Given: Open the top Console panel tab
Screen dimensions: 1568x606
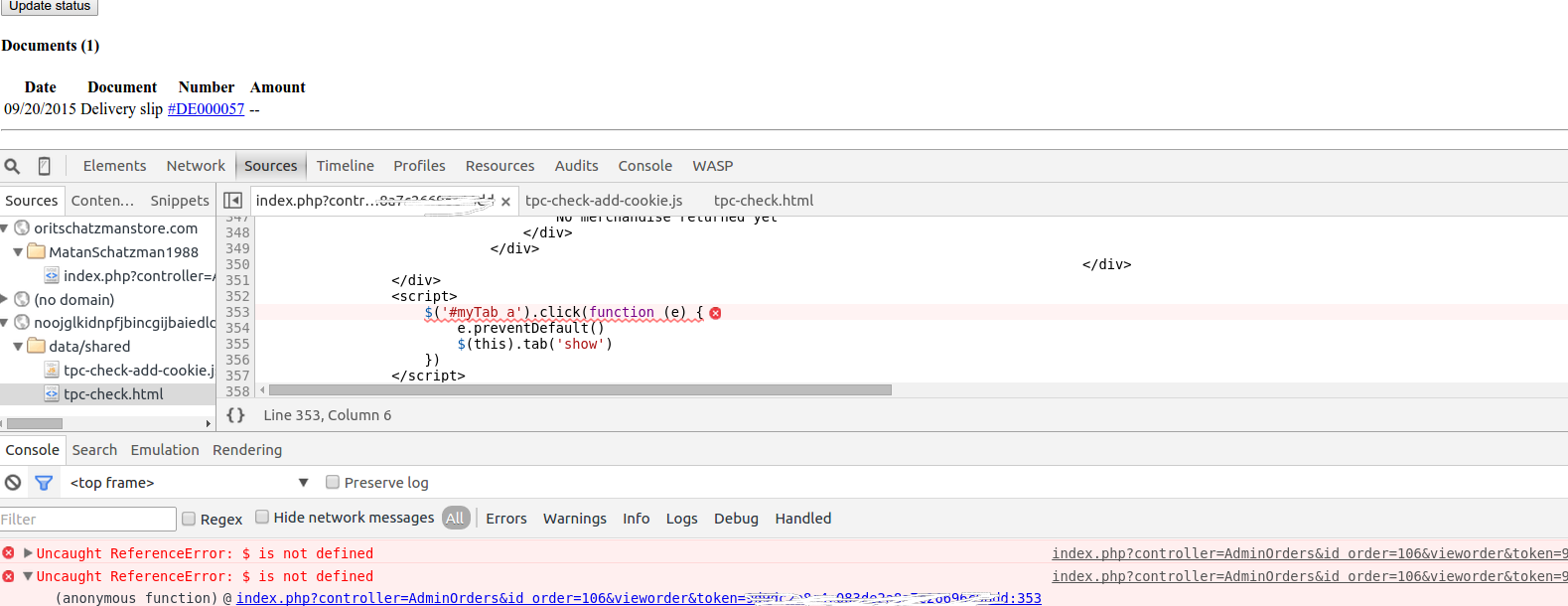Looking at the screenshot, I should pos(644,166).
